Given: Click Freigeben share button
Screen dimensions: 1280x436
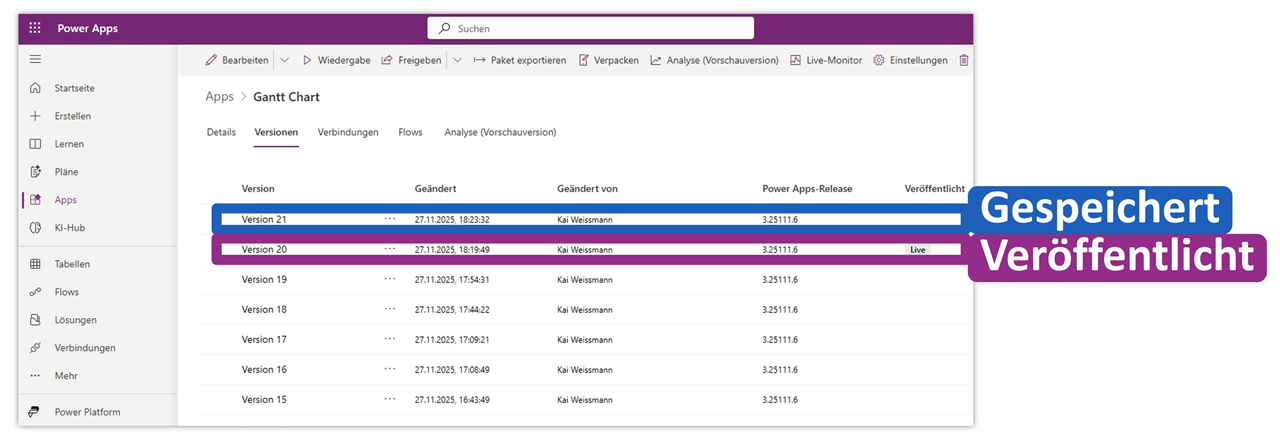Looking at the screenshot, I should tap(411, 60).
